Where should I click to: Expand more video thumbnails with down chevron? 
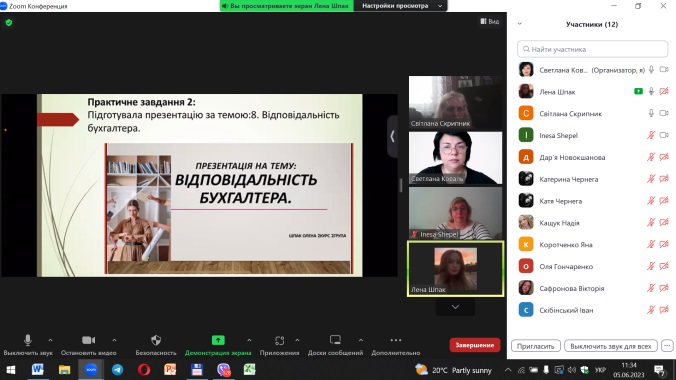click(455, 307)
